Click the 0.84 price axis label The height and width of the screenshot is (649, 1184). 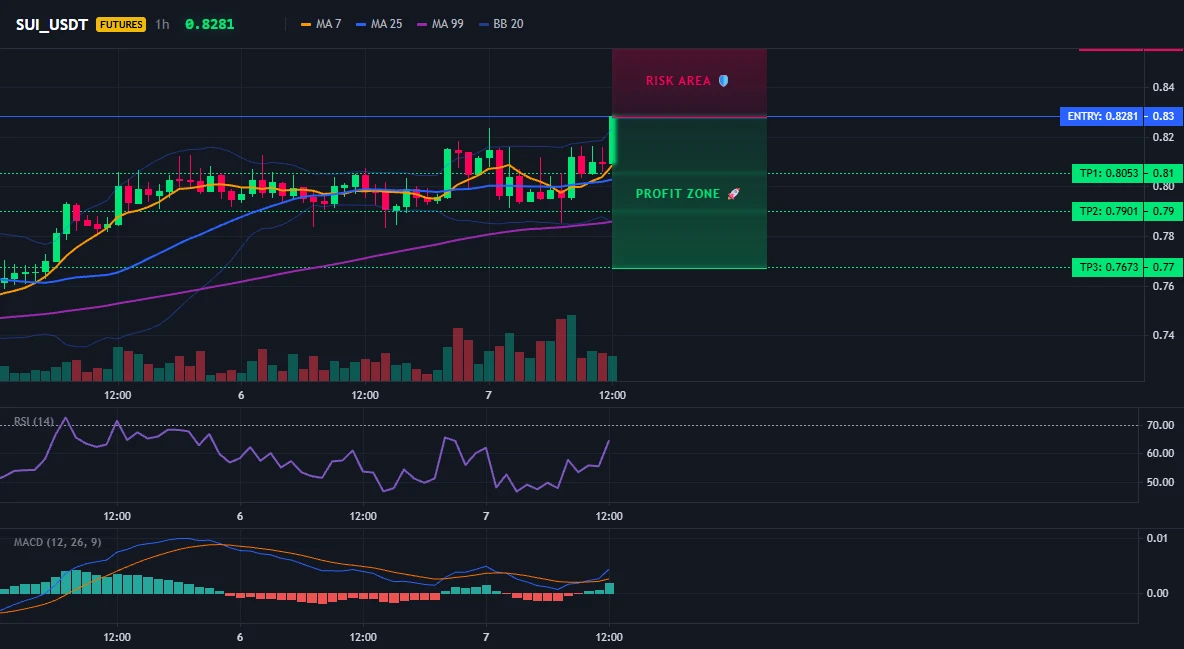[x=1164, y=87]
